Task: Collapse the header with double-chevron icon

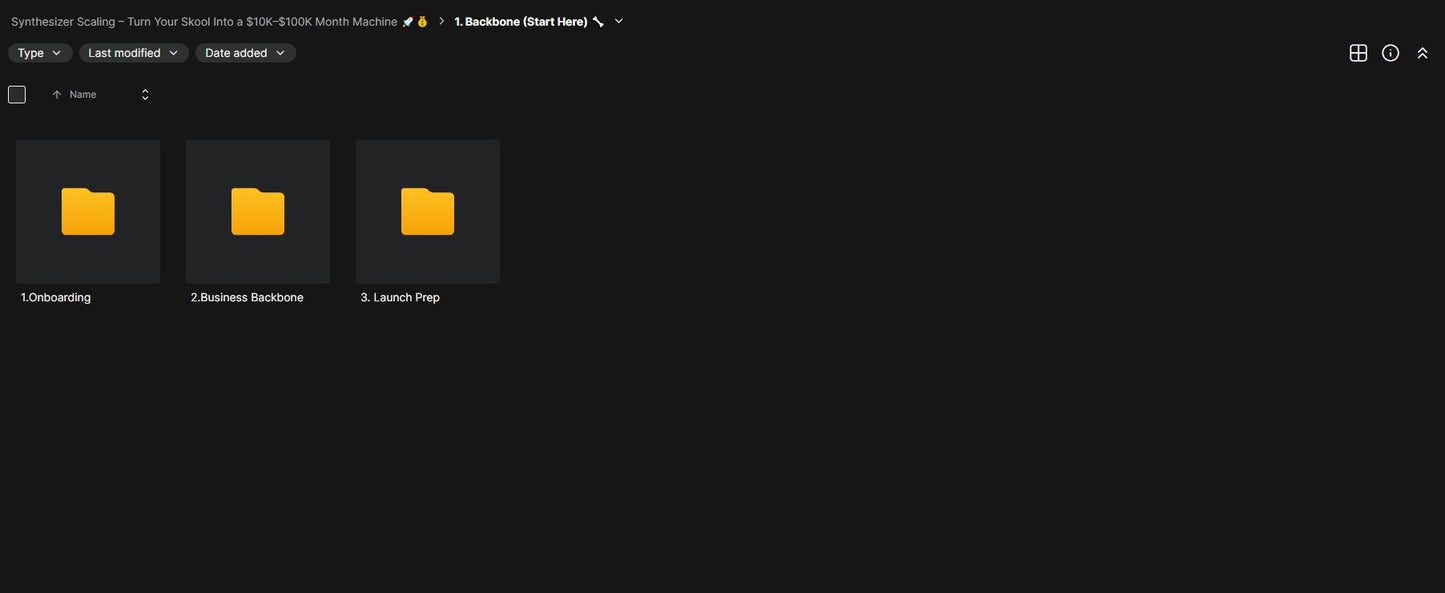Action: tap(1422, 53)
